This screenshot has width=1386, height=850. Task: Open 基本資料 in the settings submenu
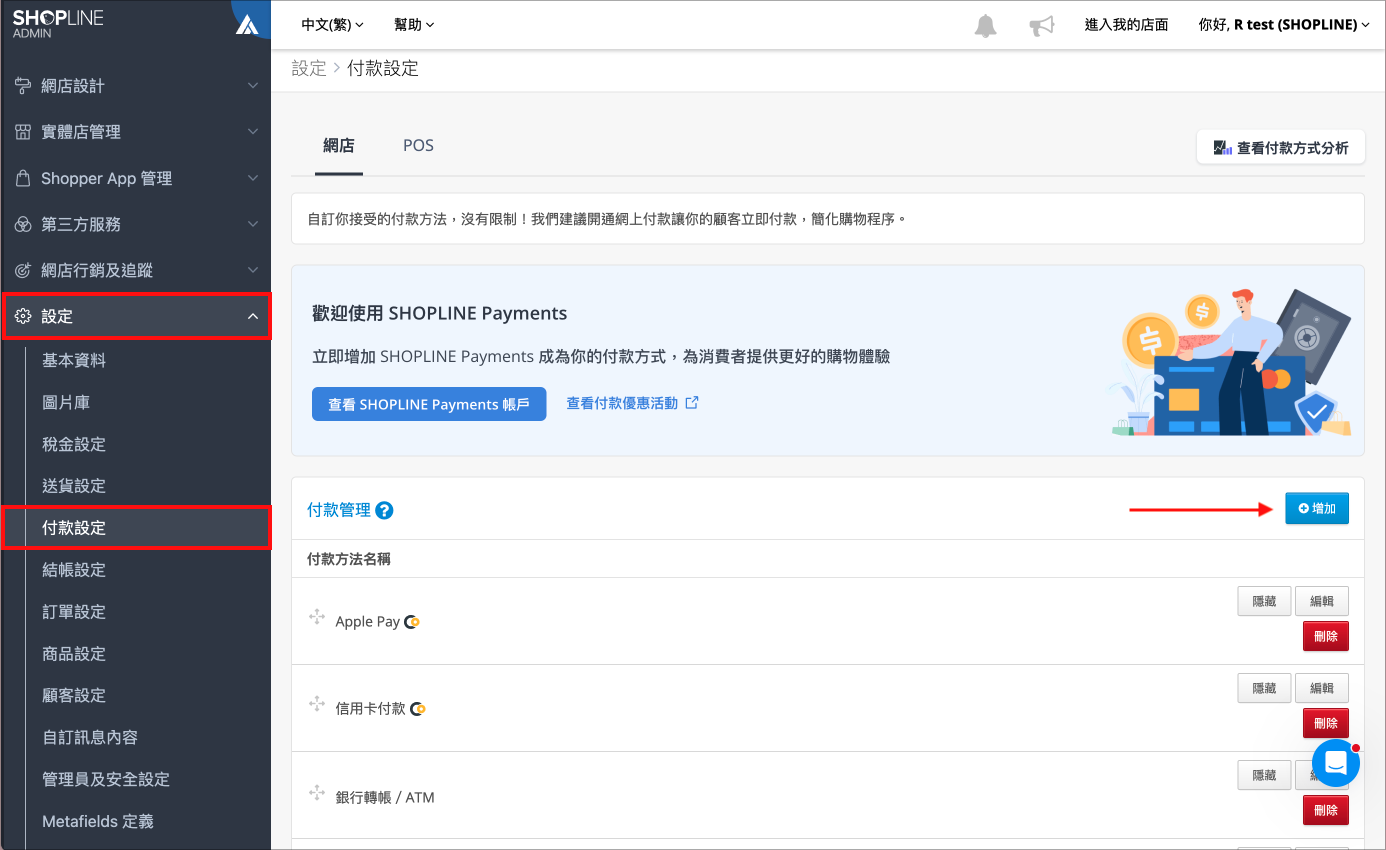pos(74,360)
